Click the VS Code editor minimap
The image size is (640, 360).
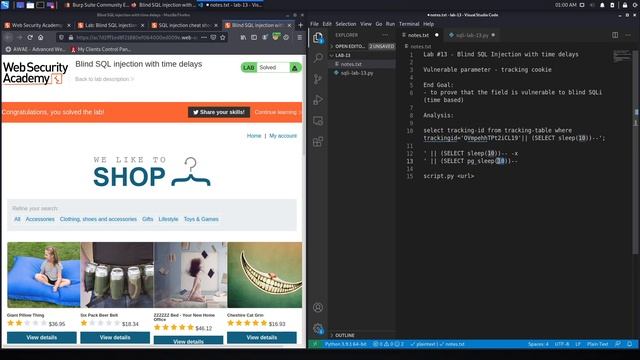coord(622,57)
